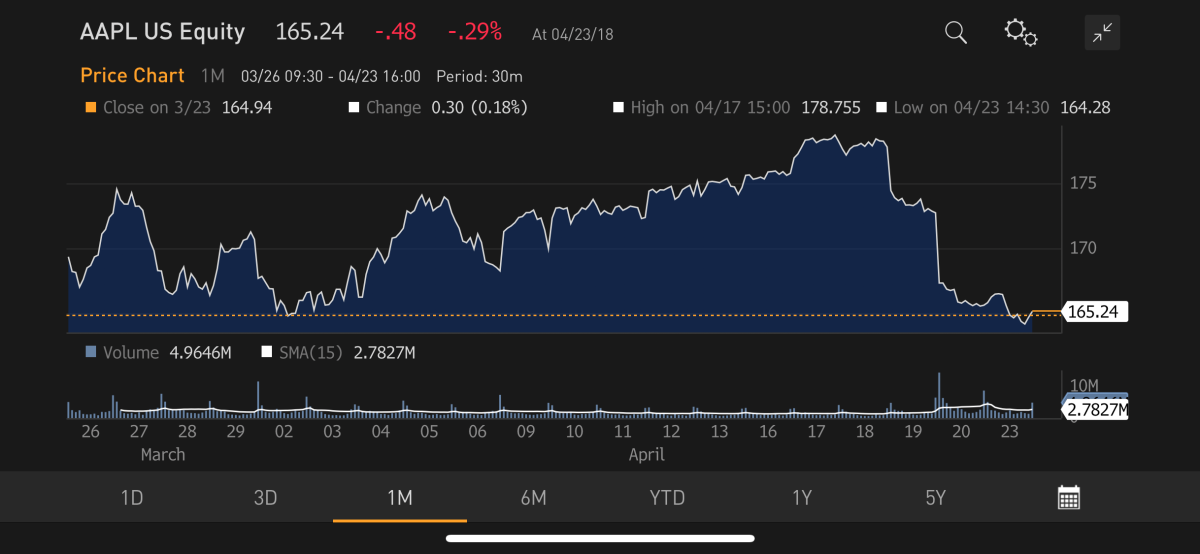Switch to the 3D range tab
Image resolution: width=1200 pixels, height=554 pixels.
click(265, 498)
